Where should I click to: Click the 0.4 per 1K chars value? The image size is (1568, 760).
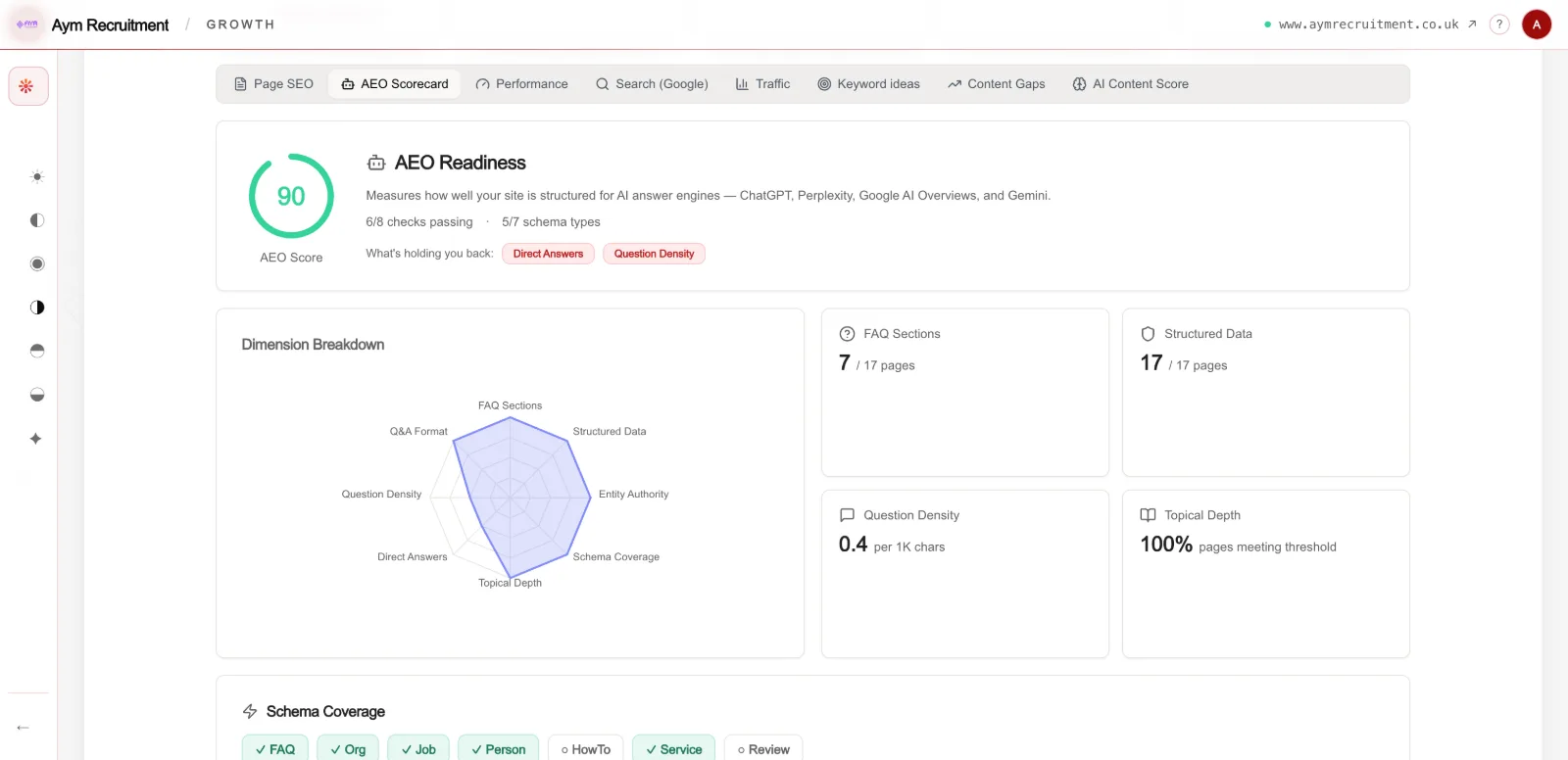(892, 545)
